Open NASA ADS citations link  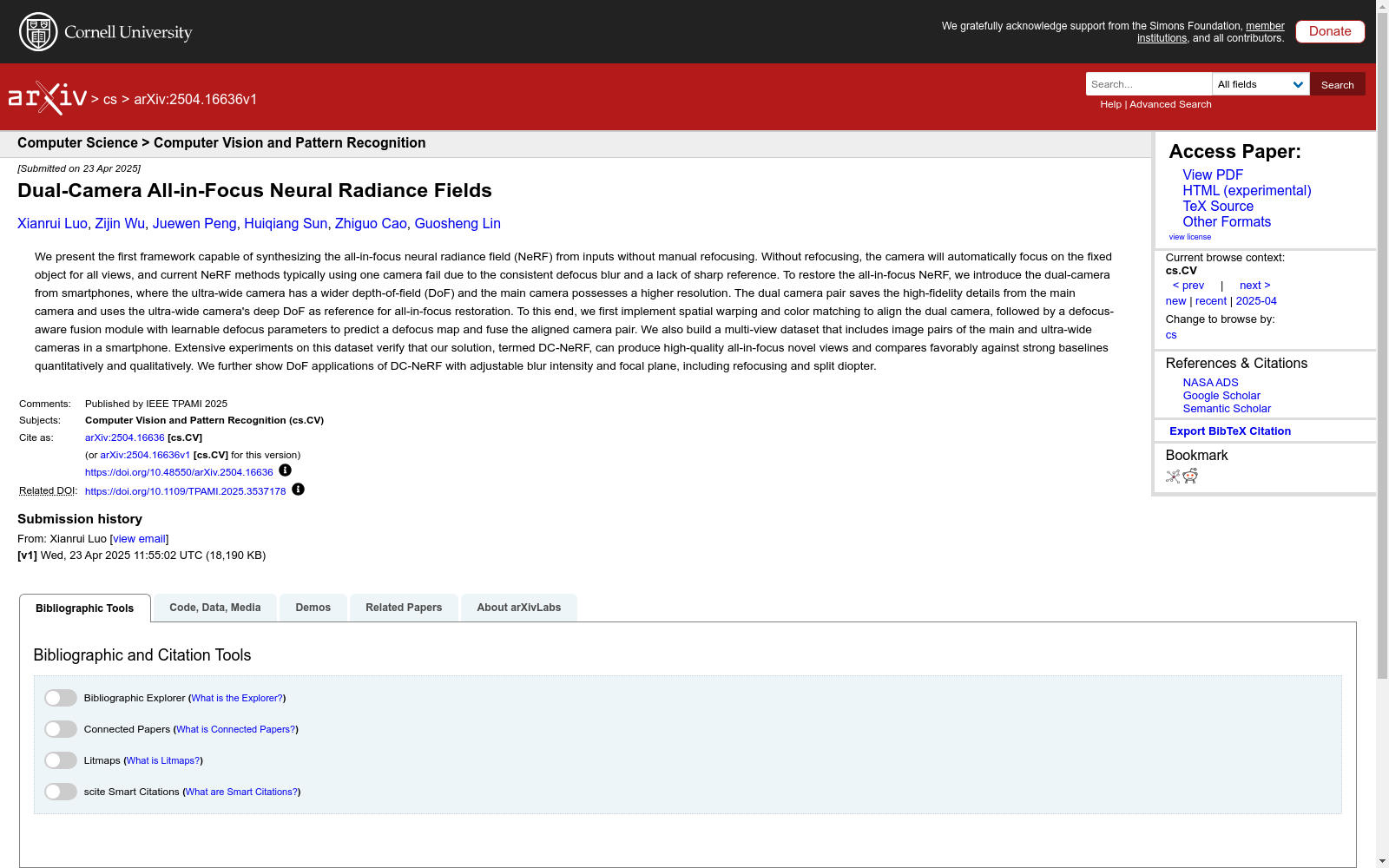click(x=1210, y=383)
